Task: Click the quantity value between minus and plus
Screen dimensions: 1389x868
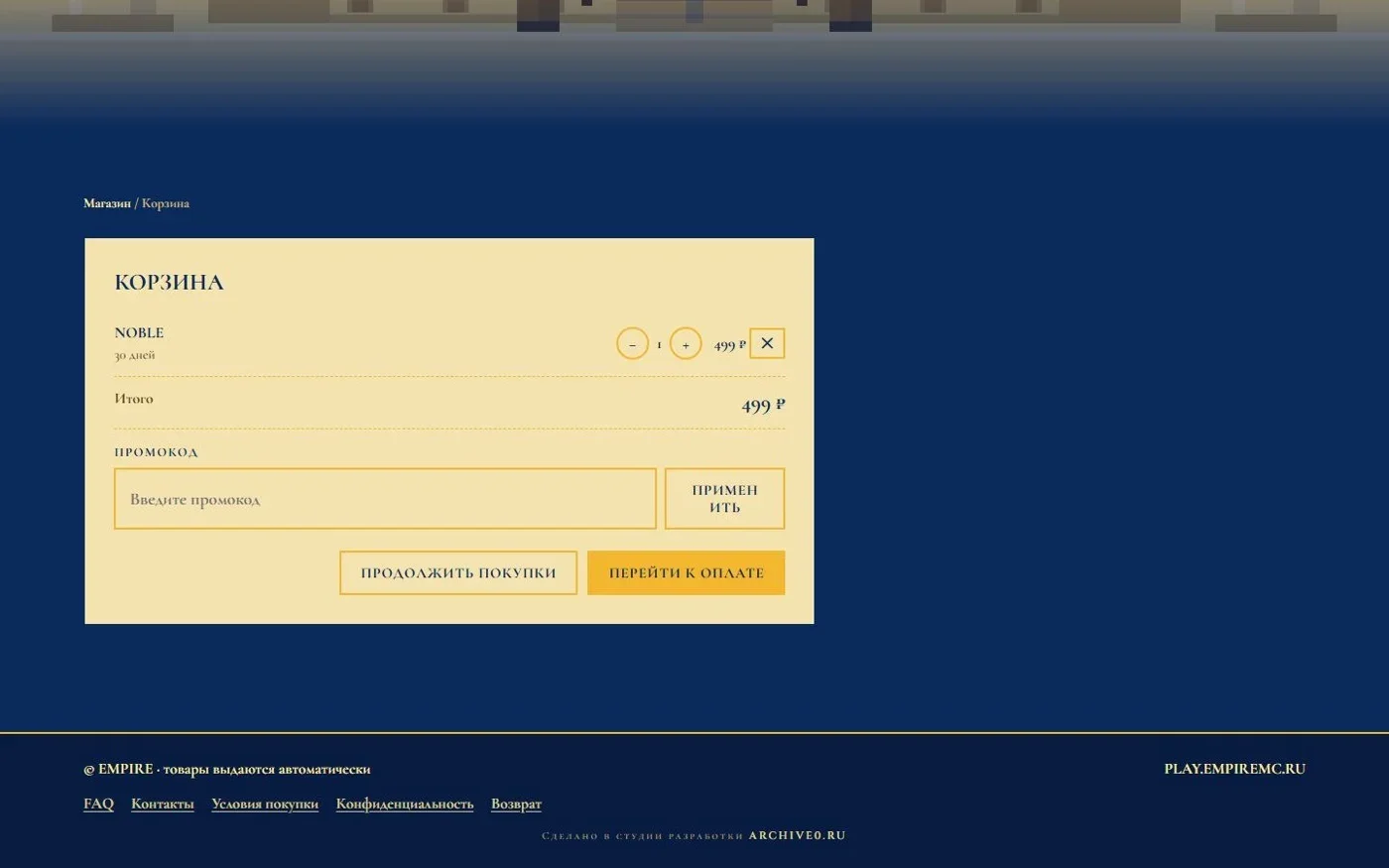Action: click(x=659, y=345)
